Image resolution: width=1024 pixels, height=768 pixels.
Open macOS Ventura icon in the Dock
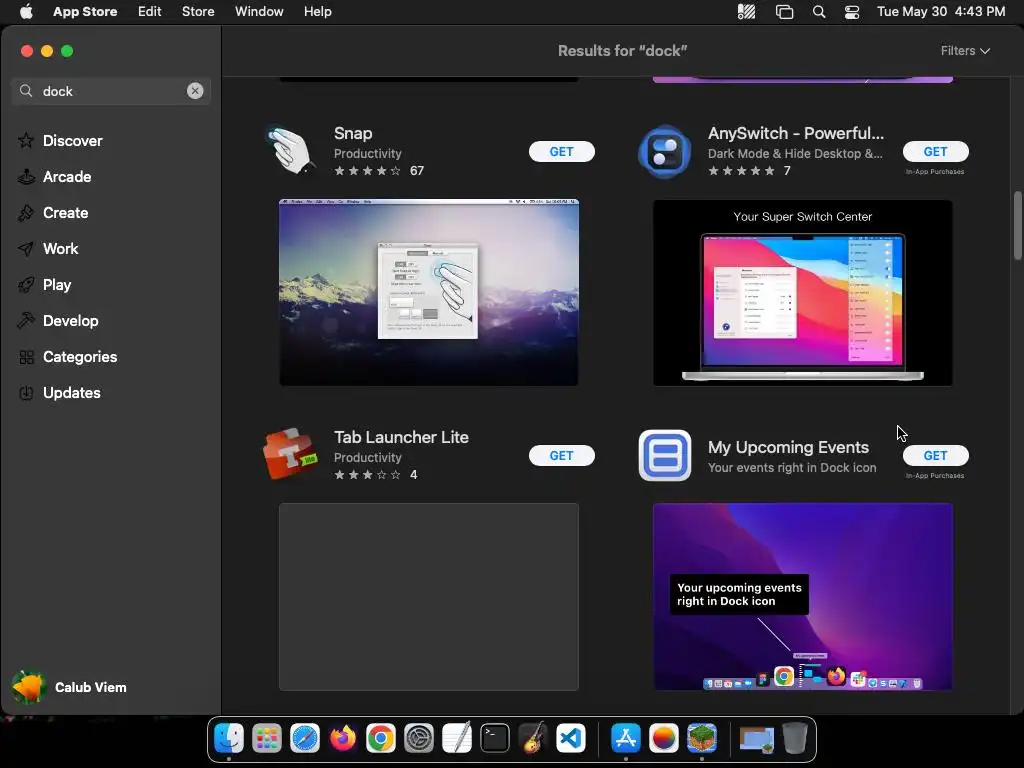[x=664, y=739]
